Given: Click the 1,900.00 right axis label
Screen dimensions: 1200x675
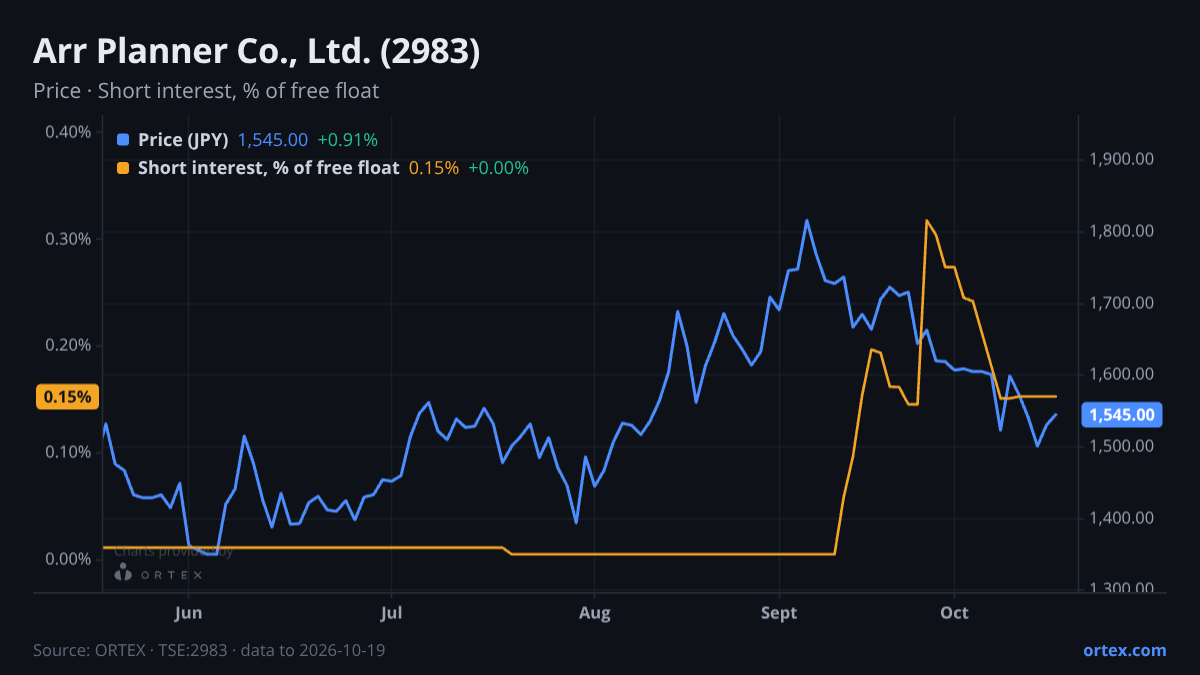Looking at the screenshot, I should tap(1122, 159).
